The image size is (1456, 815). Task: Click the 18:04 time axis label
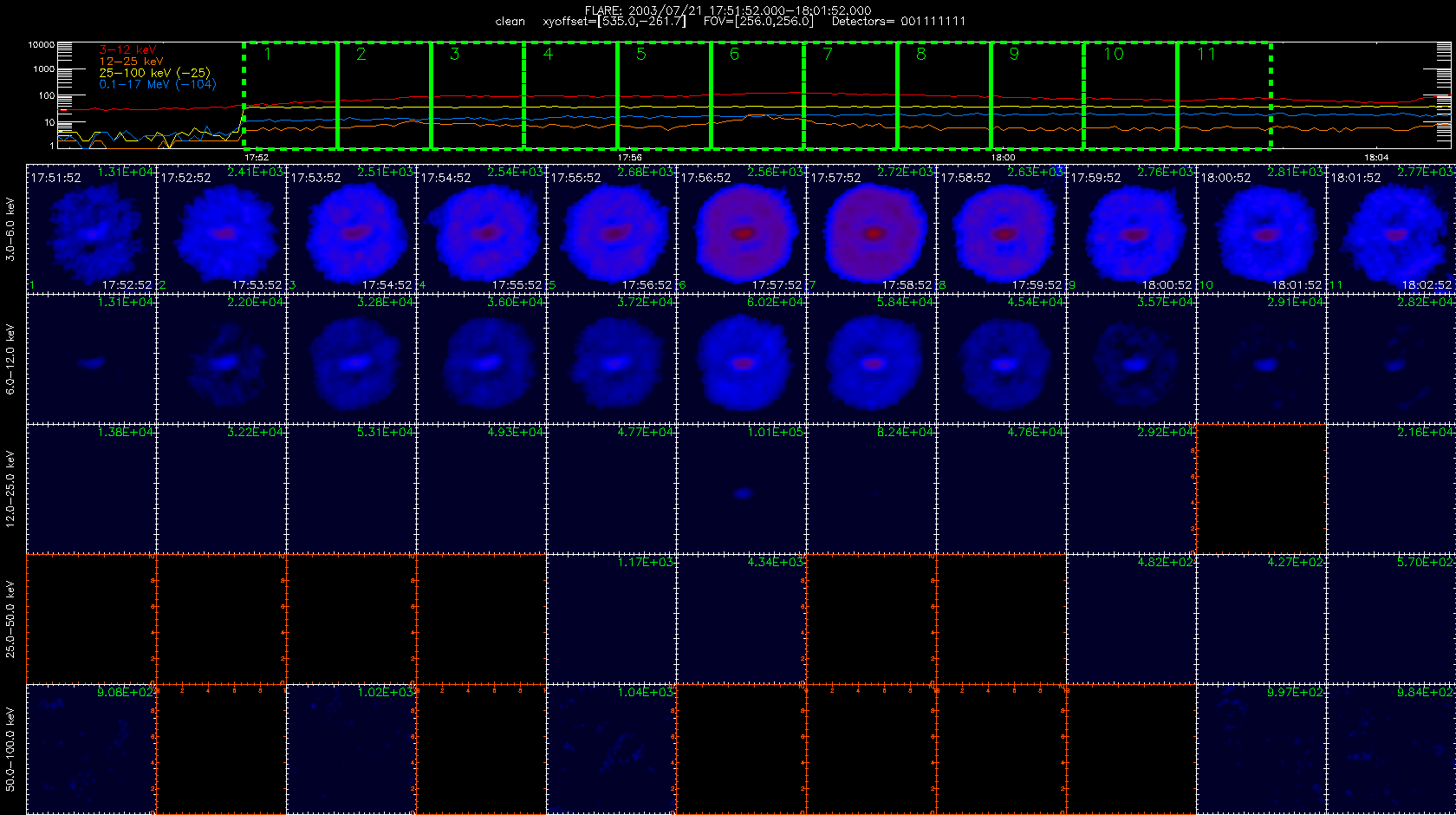[1376, 158]
